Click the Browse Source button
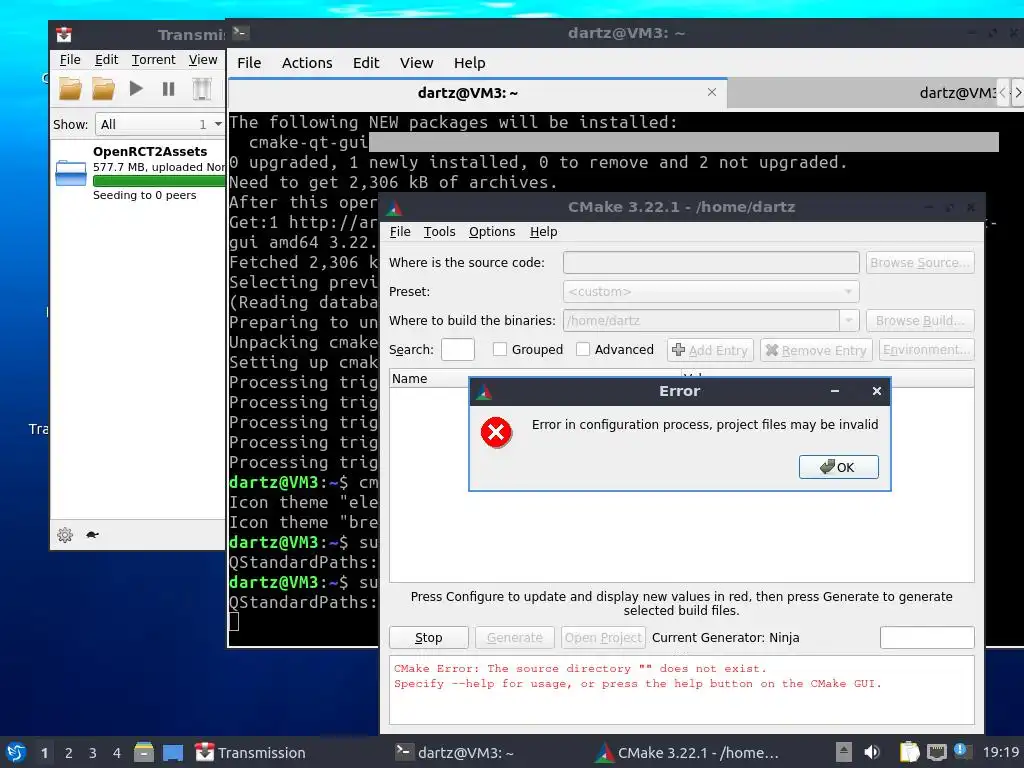 pyautogui.click(x=920, y=263)
